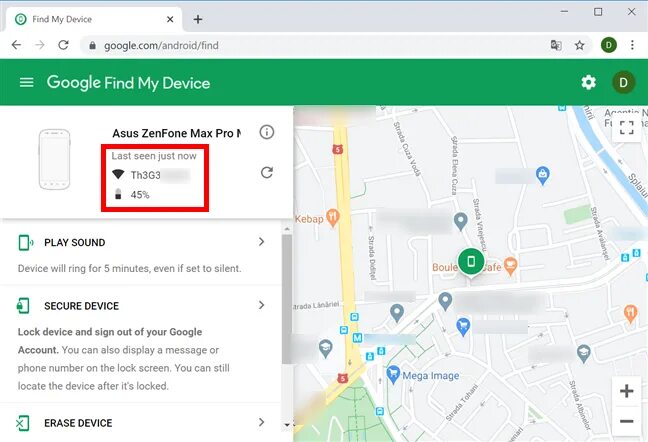
Task: Close the Find My Device tab
Action: (x=170, y=19)
